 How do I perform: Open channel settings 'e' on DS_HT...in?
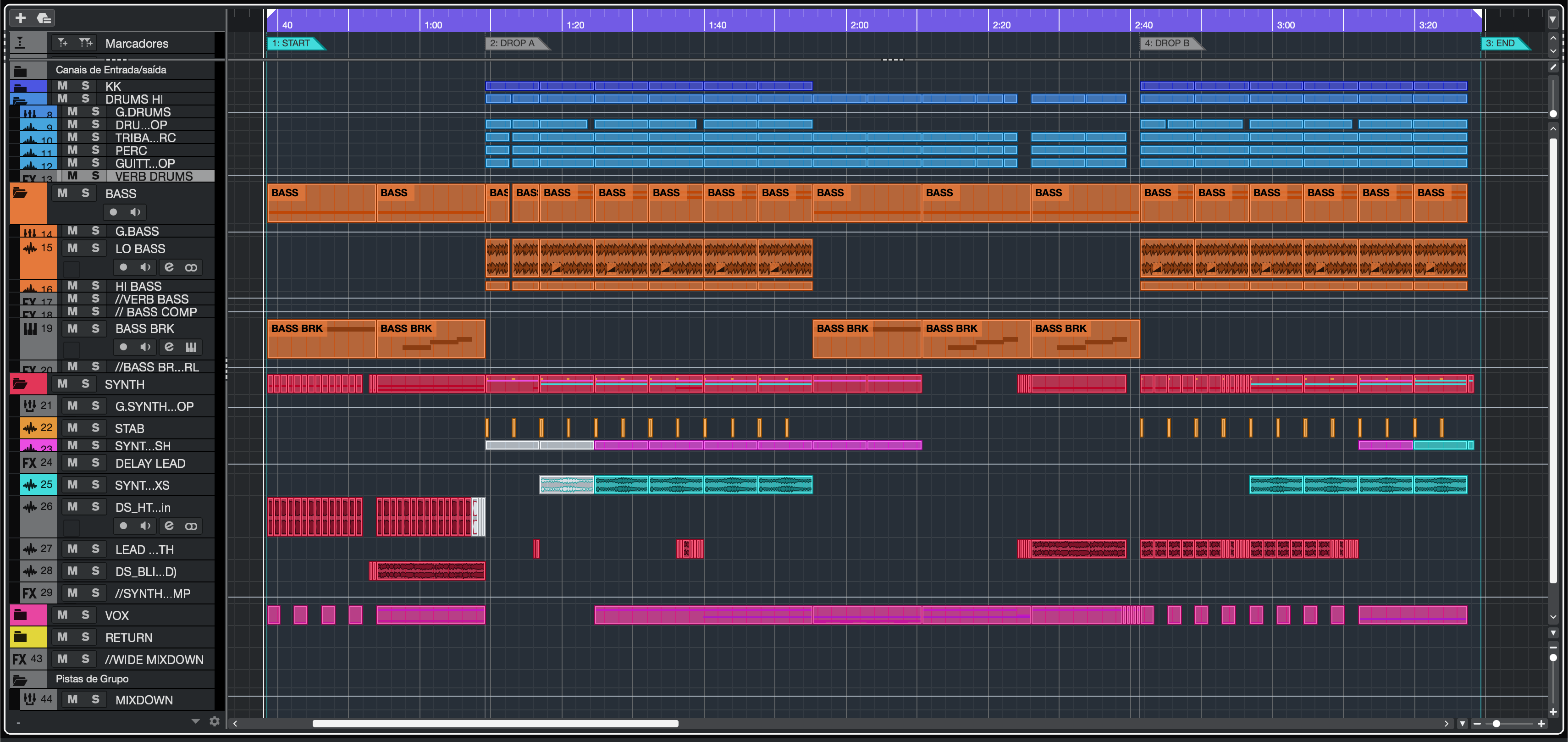pos(169,526)
